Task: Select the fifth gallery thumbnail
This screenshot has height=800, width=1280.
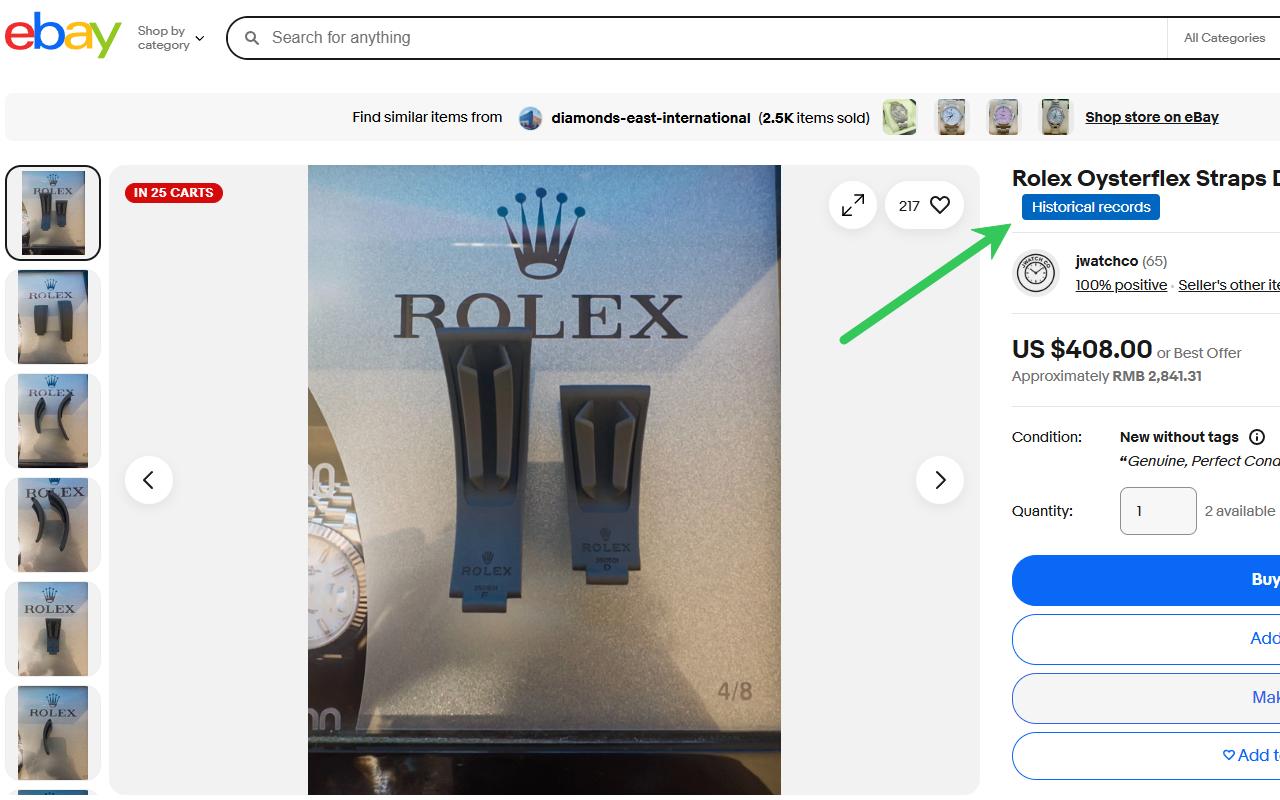Action: (x=53, y=629)
